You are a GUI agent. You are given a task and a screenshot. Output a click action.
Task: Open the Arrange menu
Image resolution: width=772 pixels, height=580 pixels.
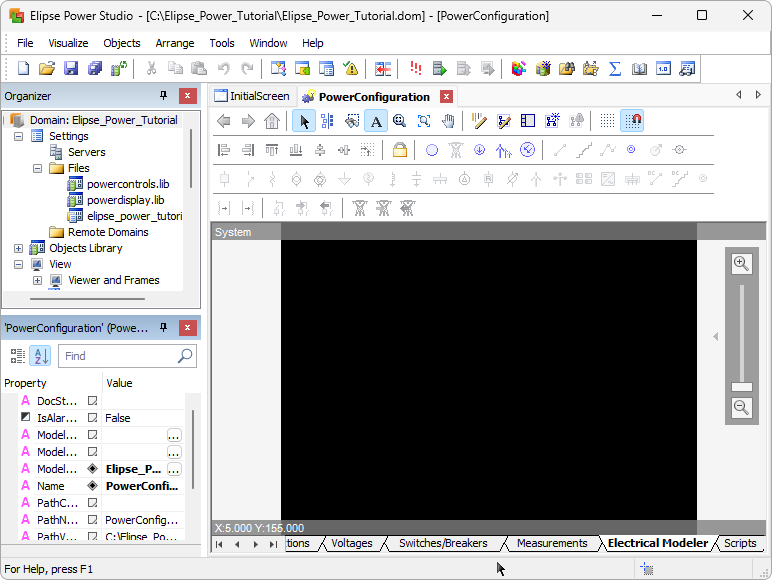coord(175,43)
